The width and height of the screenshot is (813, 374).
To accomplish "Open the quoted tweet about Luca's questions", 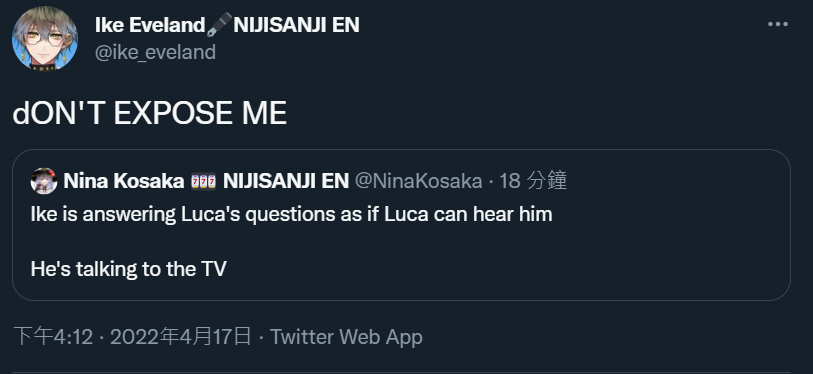I will pos(401,225).
